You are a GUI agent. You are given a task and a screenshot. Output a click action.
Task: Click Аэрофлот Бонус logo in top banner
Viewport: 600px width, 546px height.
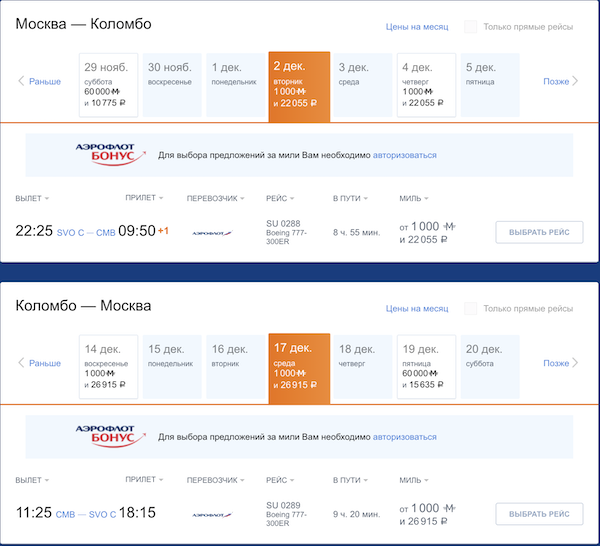[108, 154]
